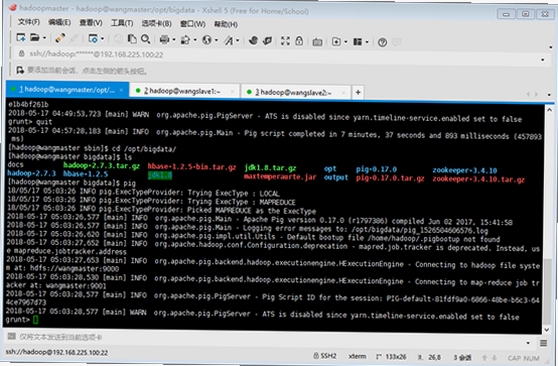
Task: Expand the open-session folder dropdown arrow
Action: [44, 38]
